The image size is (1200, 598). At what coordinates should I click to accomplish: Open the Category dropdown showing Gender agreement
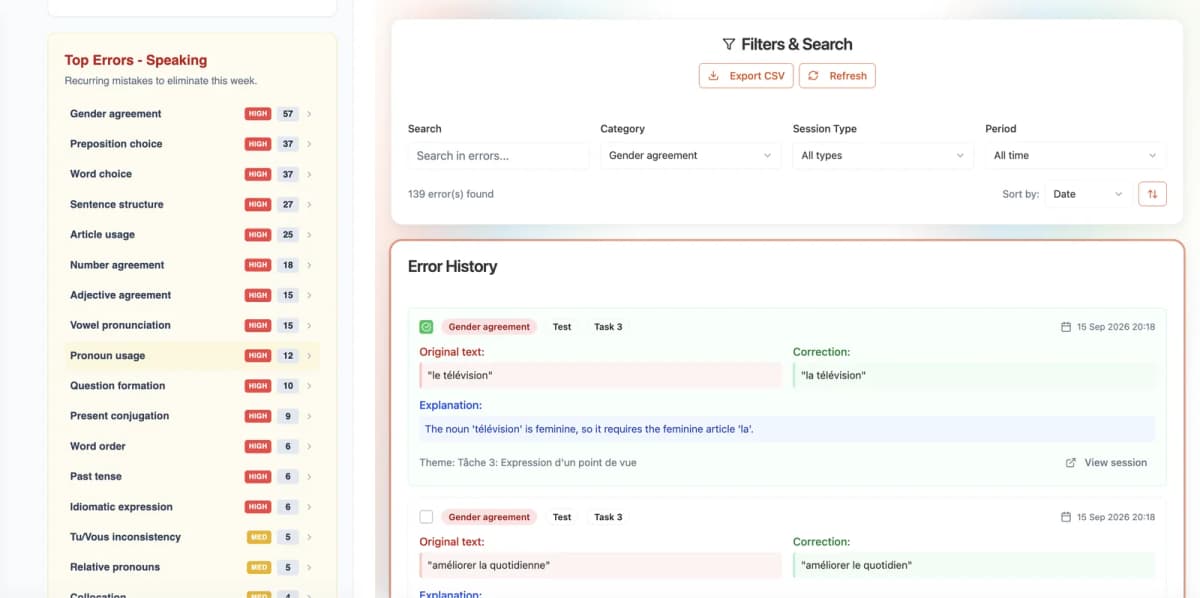[691, 155]
